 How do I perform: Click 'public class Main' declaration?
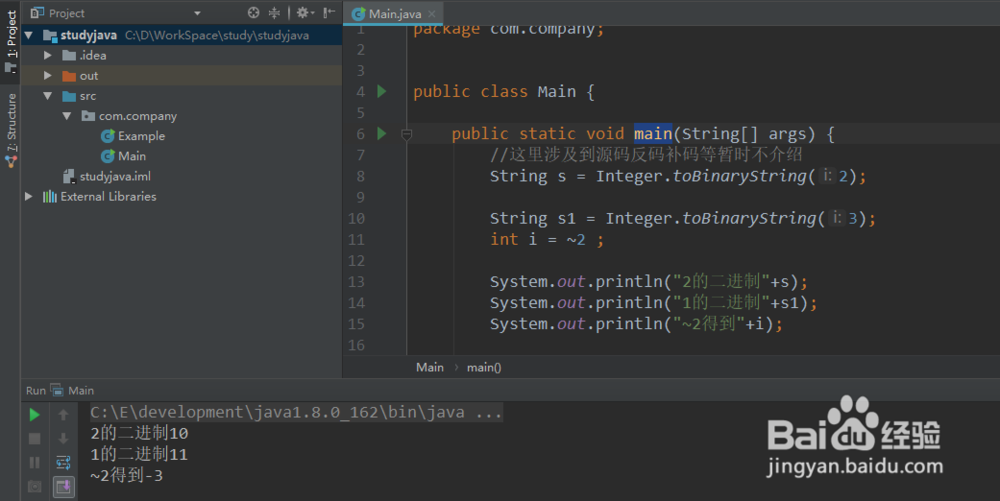[x=504, y=91]
